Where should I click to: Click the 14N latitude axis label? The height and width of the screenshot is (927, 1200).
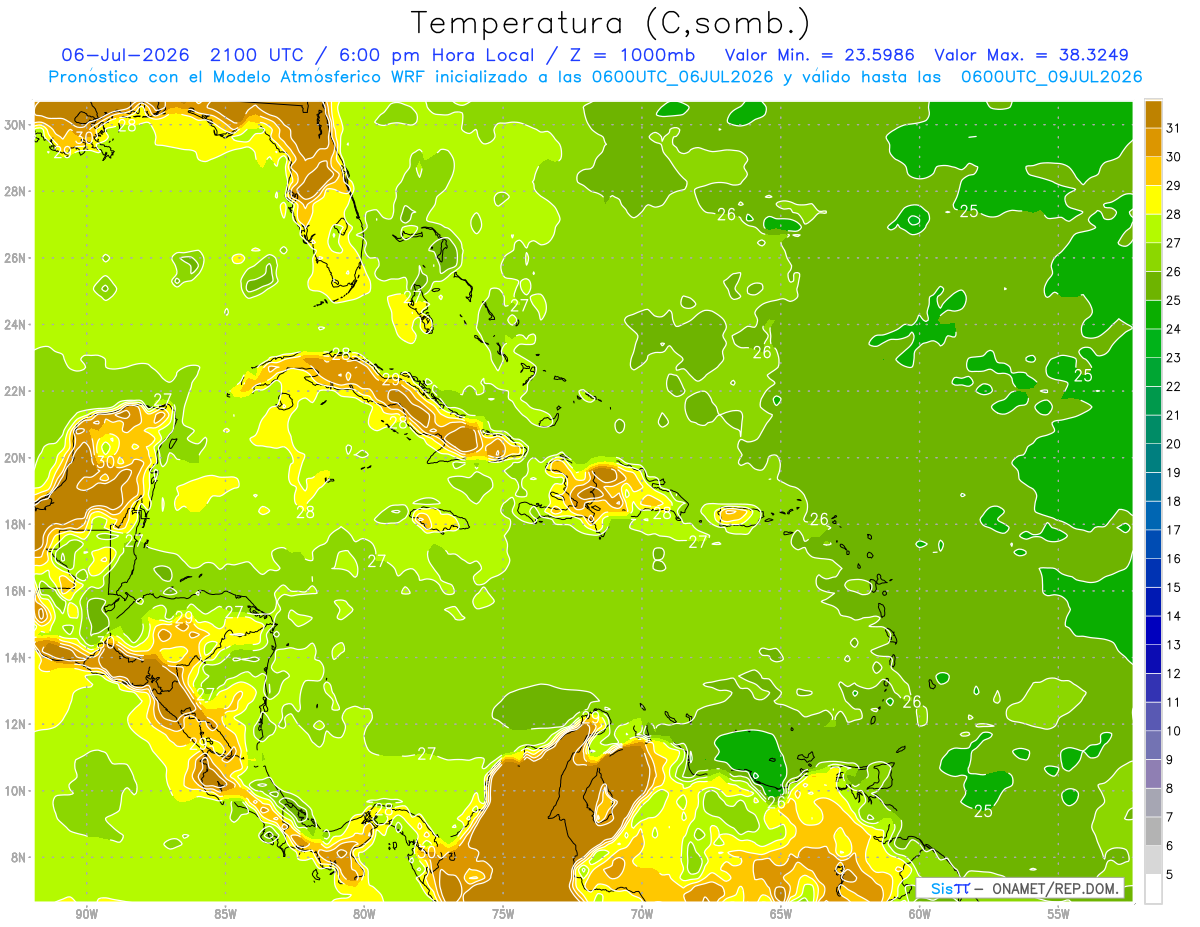(14, 658)
